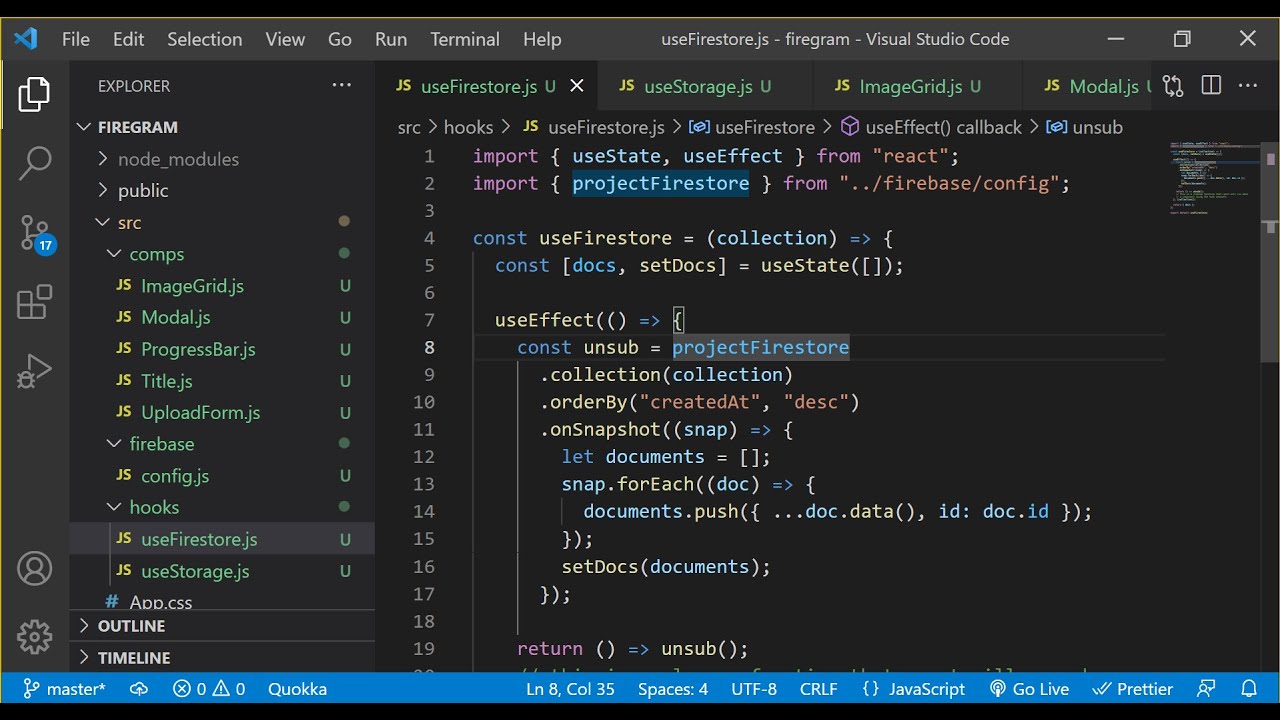Click the Split Editor Right icon

(x=1211, y=86)
